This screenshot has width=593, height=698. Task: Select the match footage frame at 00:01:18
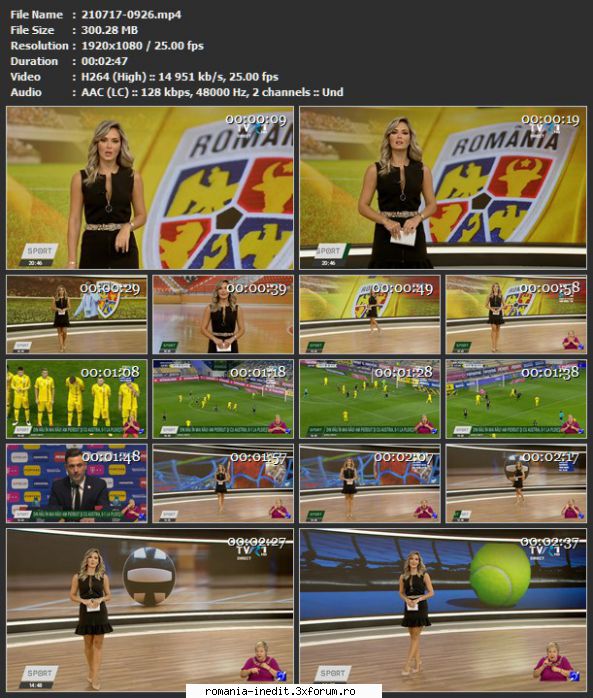coord(223,399)
